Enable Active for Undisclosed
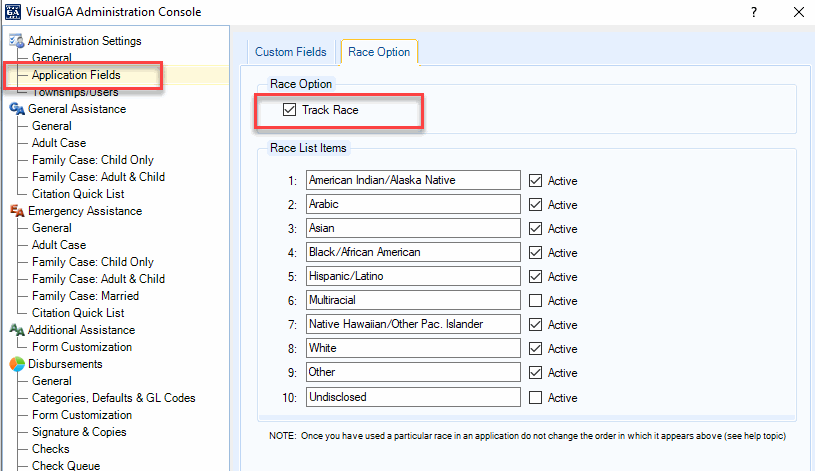 [x=535, y=397]
